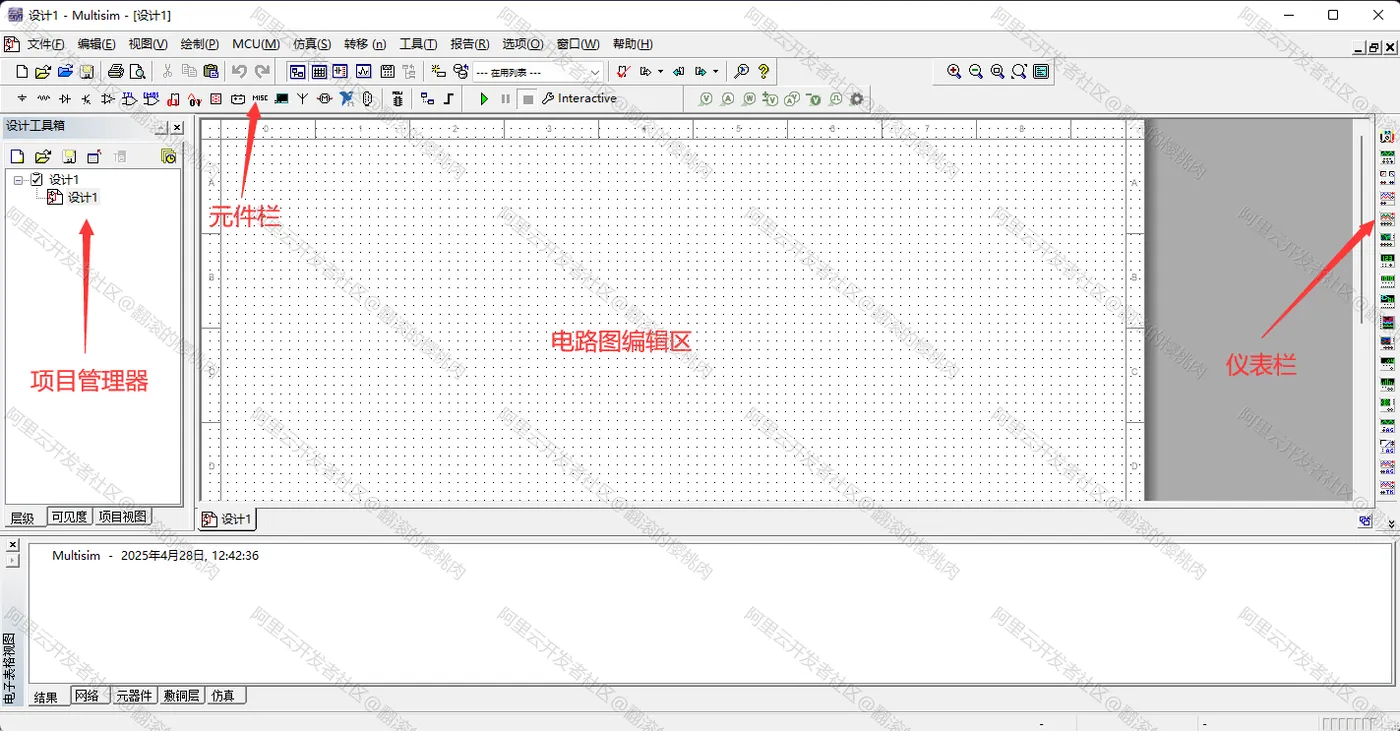Open the 帮助(H) menu

tap(632, 44)
